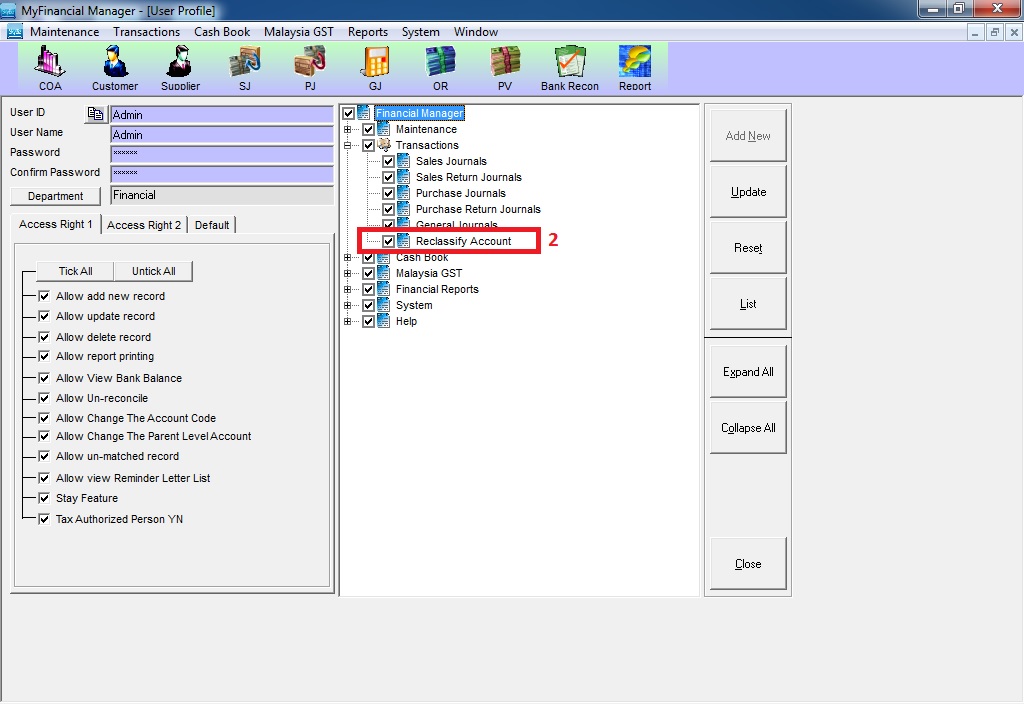
Task: Click the User ID lookup icon
Action: pyautogui.click(x=95, y=114)
